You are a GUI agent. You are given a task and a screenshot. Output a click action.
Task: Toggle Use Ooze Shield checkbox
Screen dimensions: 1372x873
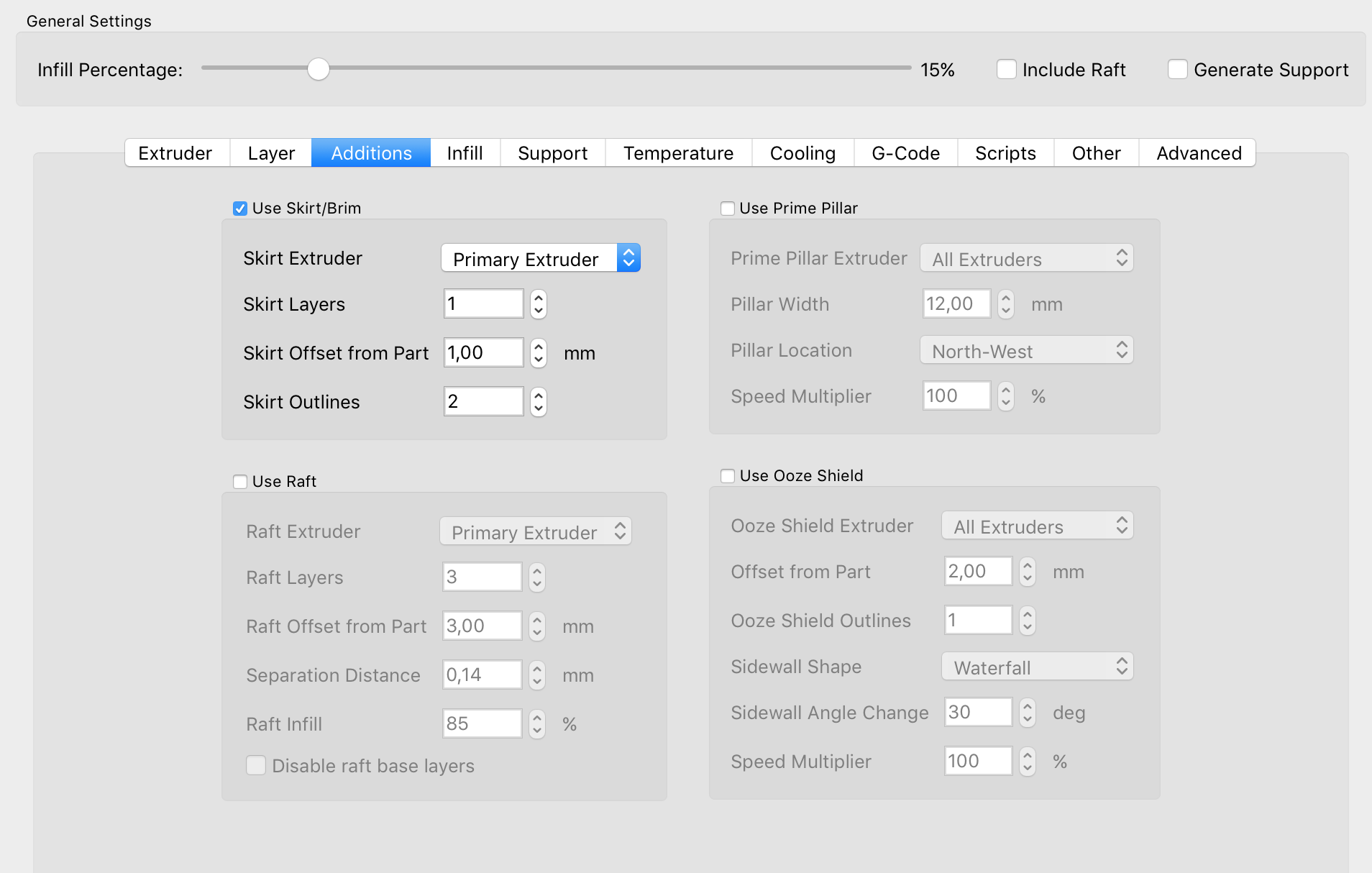coord(728,476)
